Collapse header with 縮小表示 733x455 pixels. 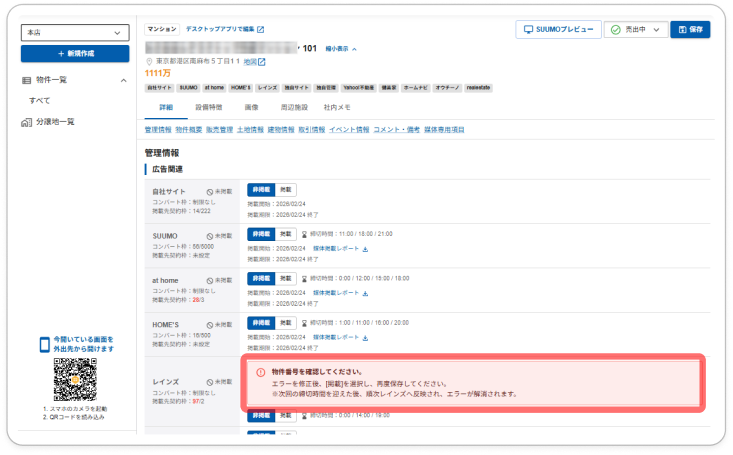click(341, 49)
